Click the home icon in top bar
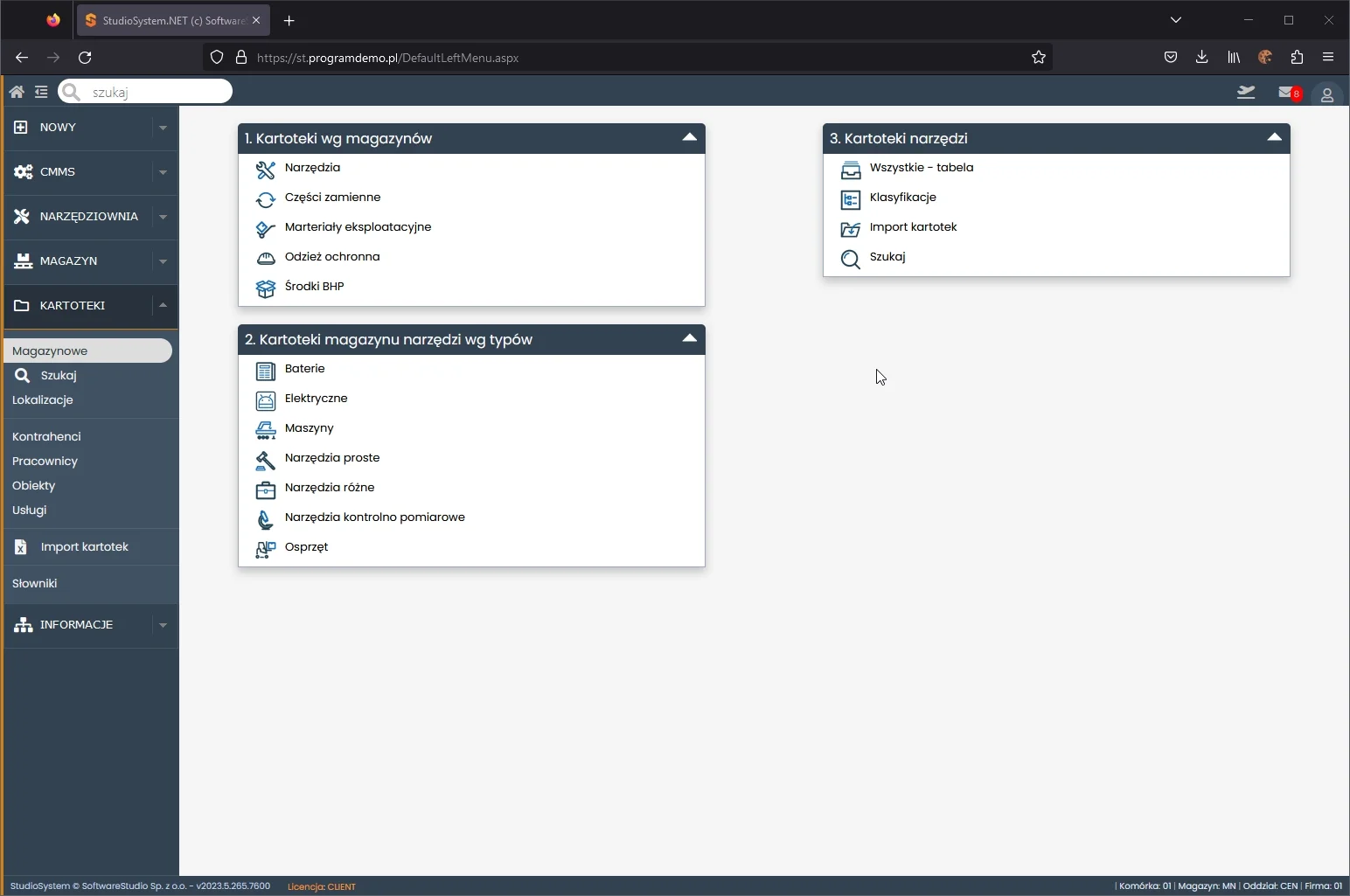The image size is (1350, 896). click(x=17, y=92)
